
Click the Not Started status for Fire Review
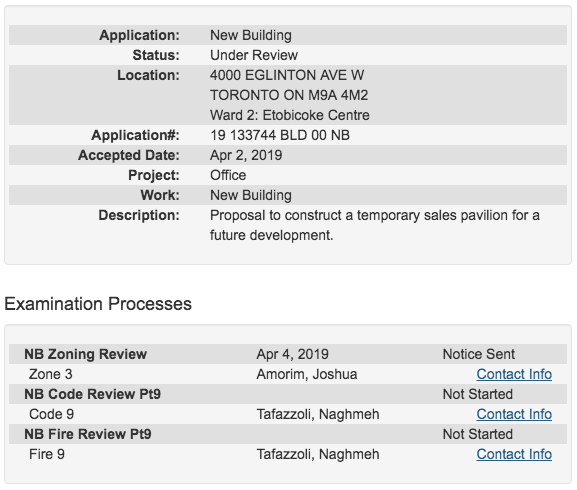(x=478, y=434)
